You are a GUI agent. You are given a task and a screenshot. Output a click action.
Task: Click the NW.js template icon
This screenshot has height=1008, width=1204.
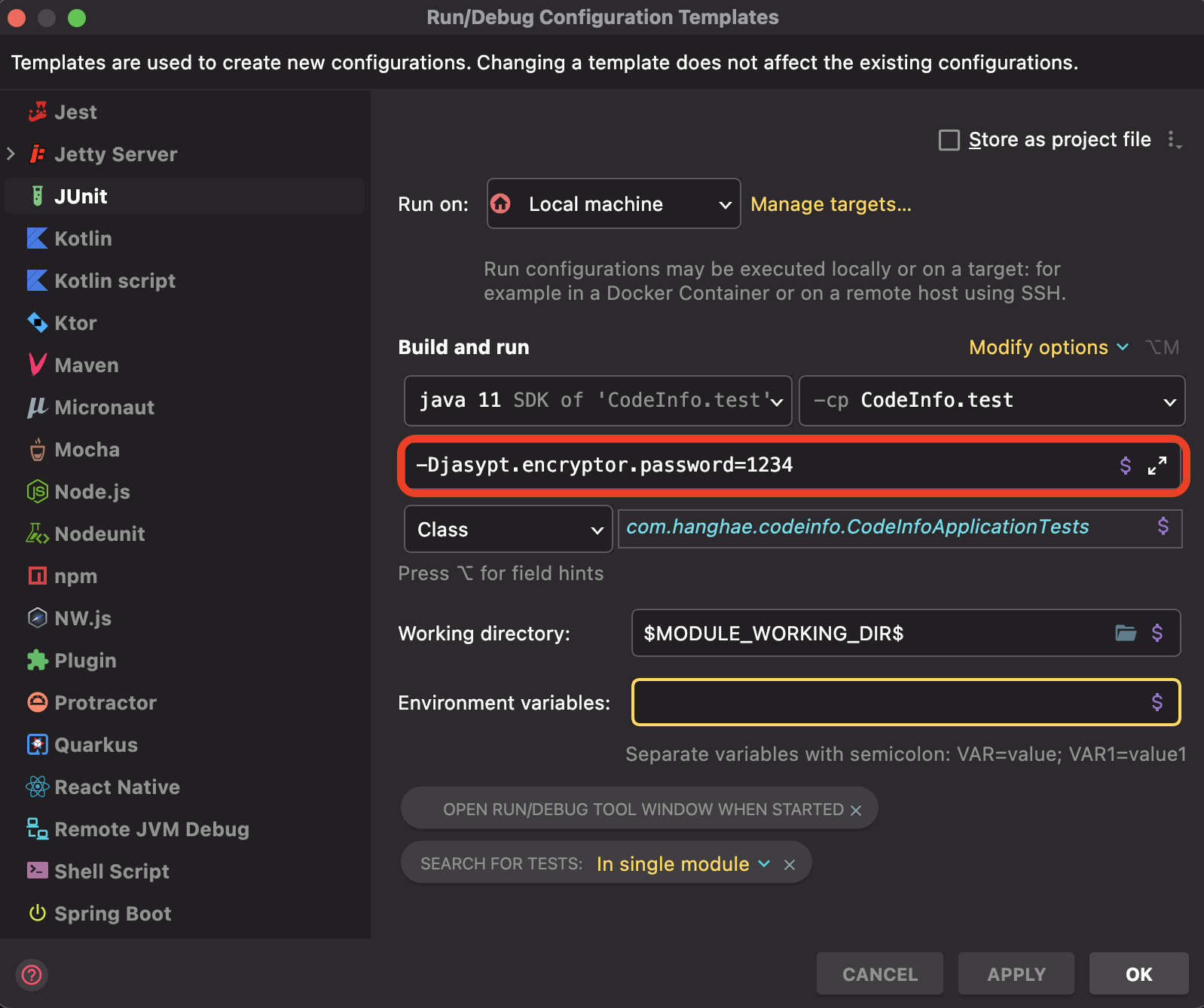click(38, 619)
